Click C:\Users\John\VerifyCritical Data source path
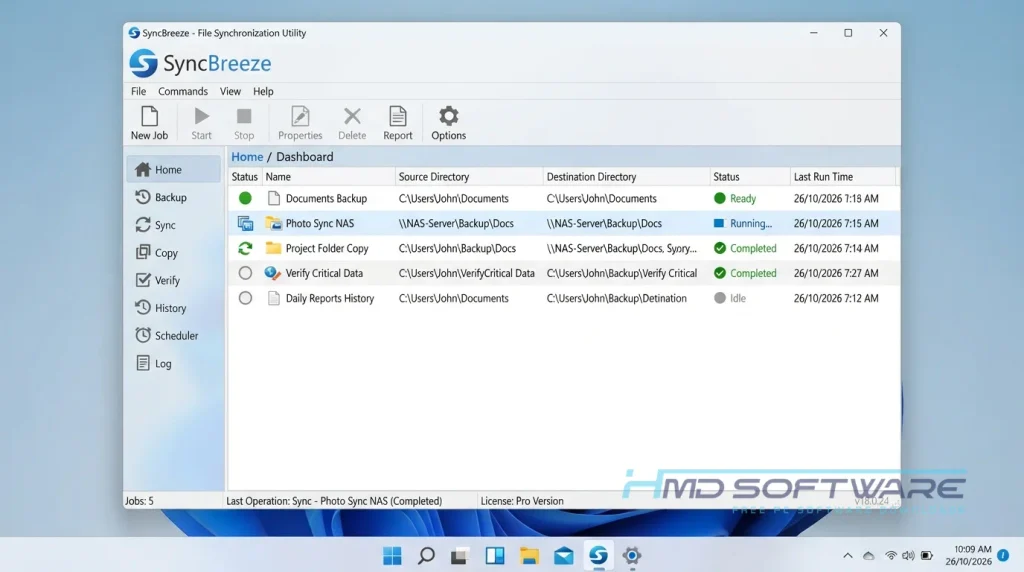 466,273
